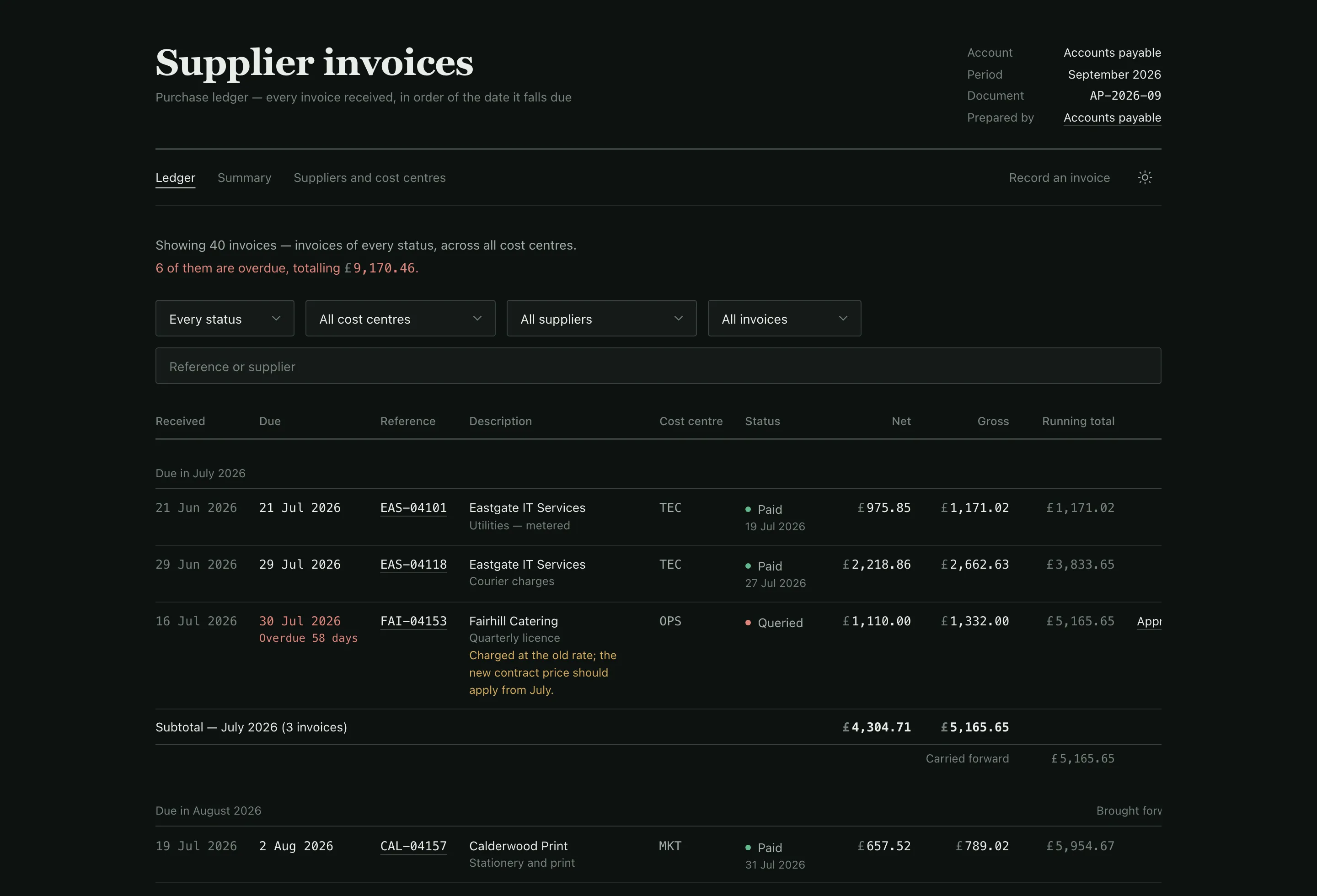Open the All suppliers dropdown
This screenshot has width=1317, height=896.
point(601,318)
